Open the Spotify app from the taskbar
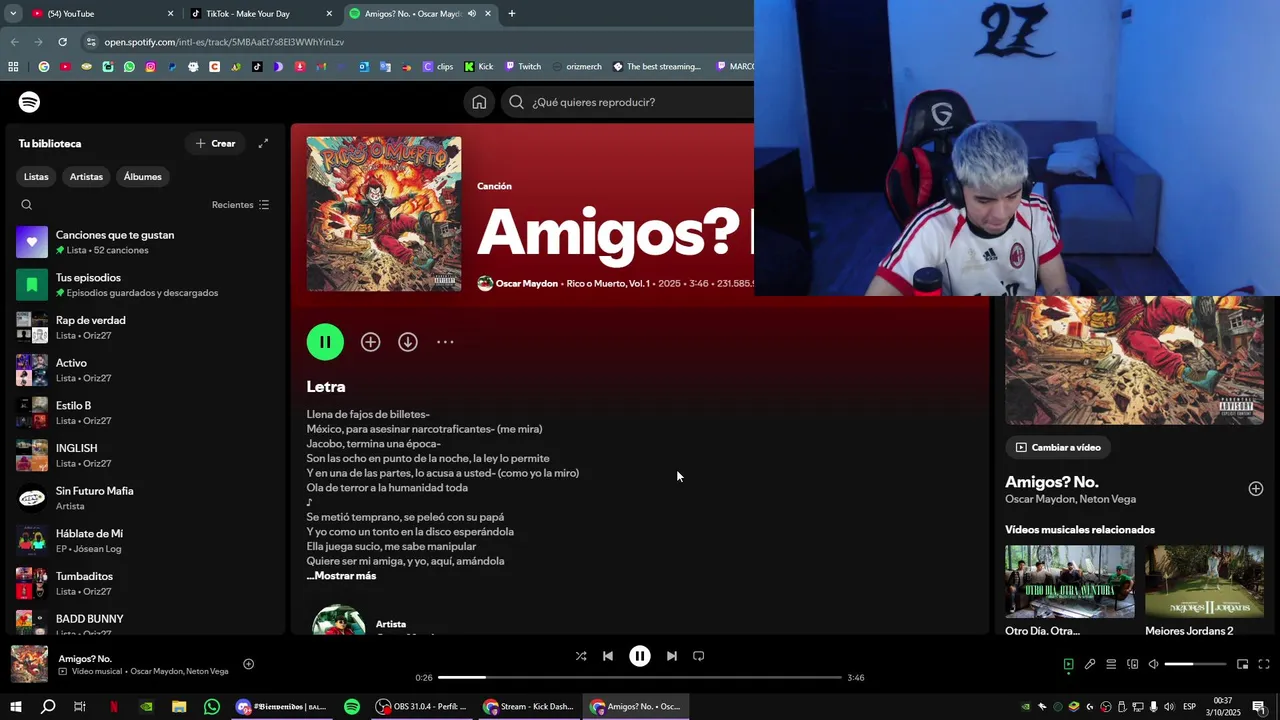This screenshot has width=1280, height=720. [352, 707]
